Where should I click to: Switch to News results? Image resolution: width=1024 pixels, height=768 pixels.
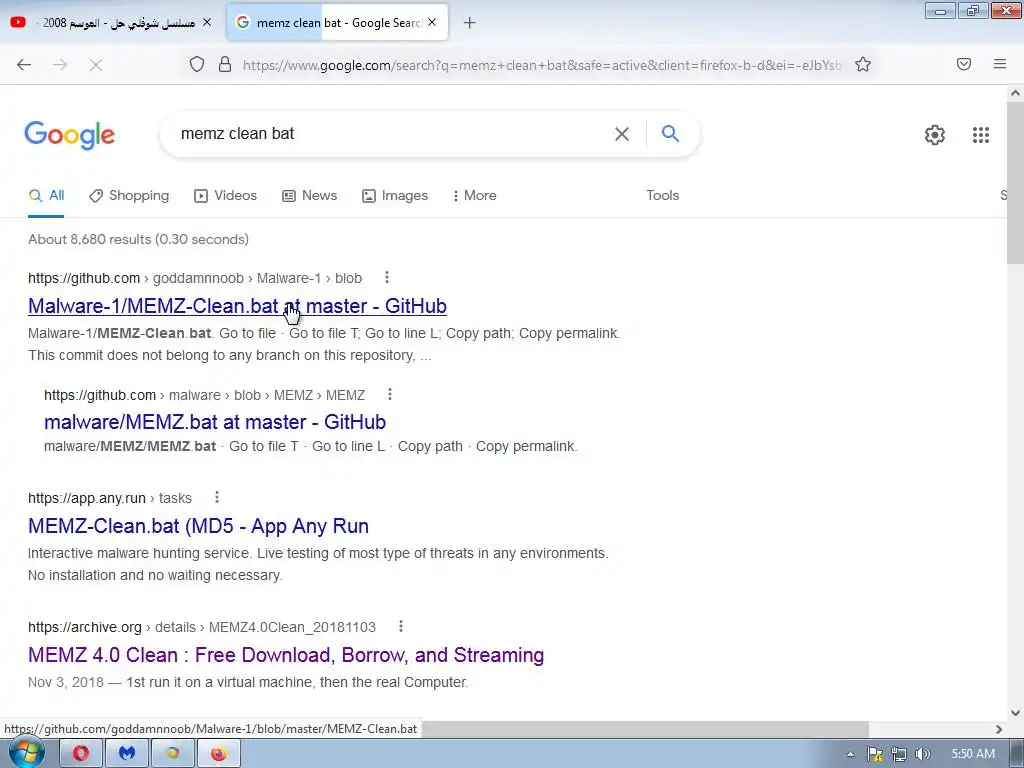point(310,195)
